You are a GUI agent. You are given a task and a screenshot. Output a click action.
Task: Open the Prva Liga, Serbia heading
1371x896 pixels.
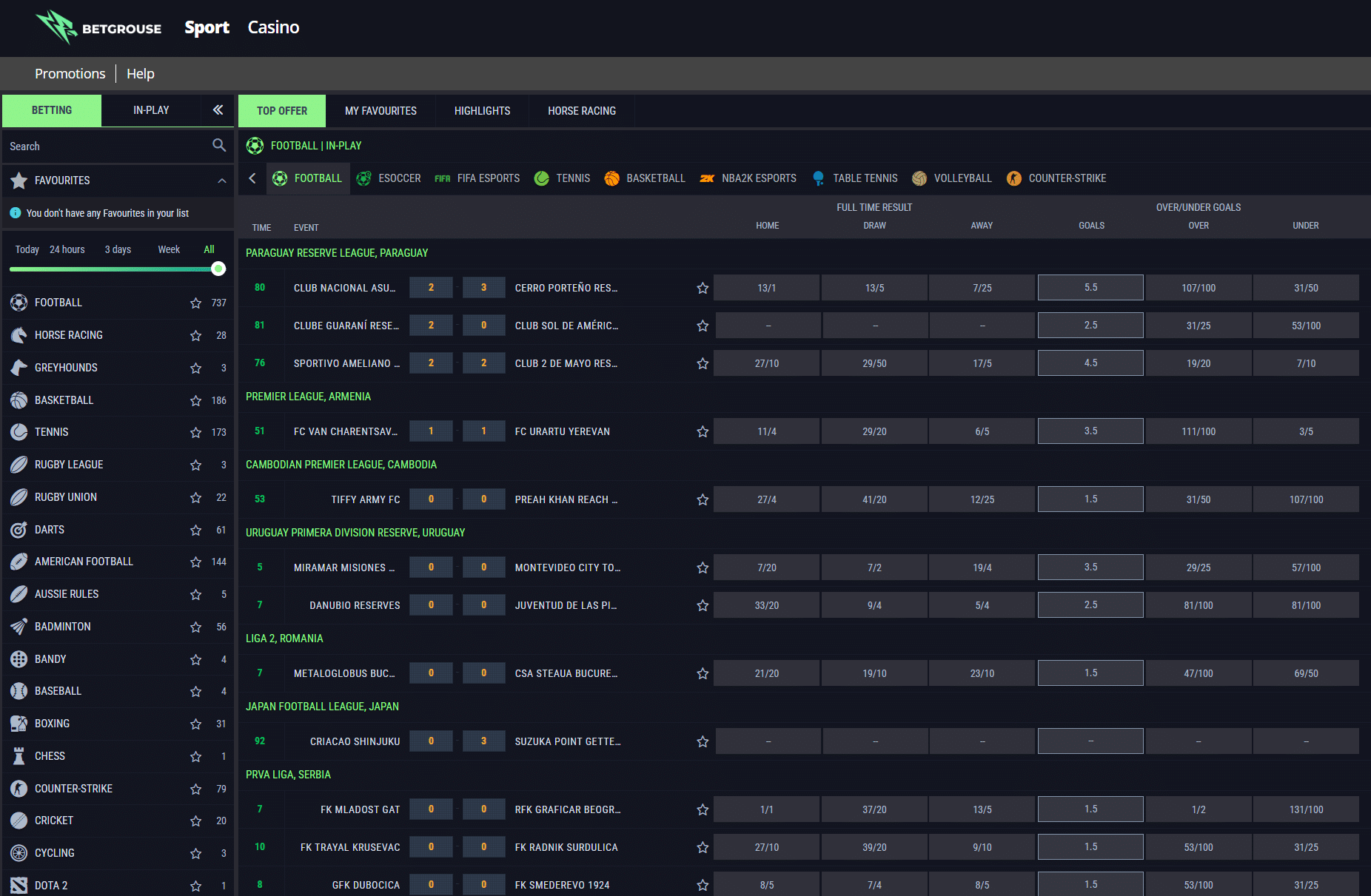288,775
